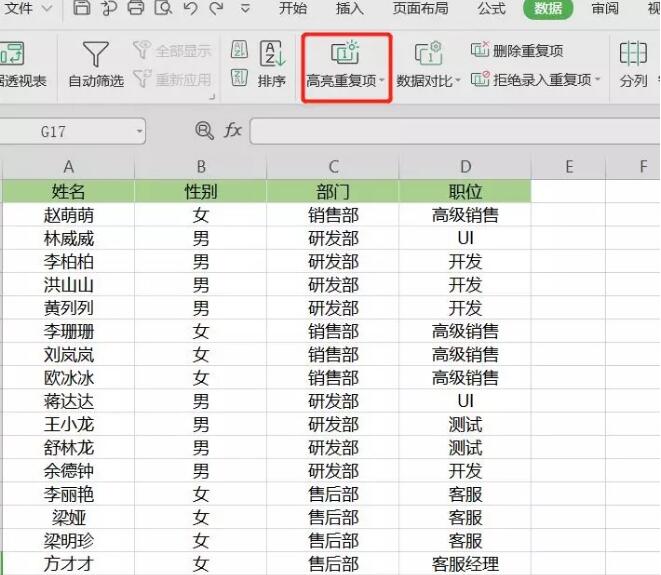This screenshot has height=575, width=661.
Task: Switch to the 公式 tab
Action: pos(492,8)
